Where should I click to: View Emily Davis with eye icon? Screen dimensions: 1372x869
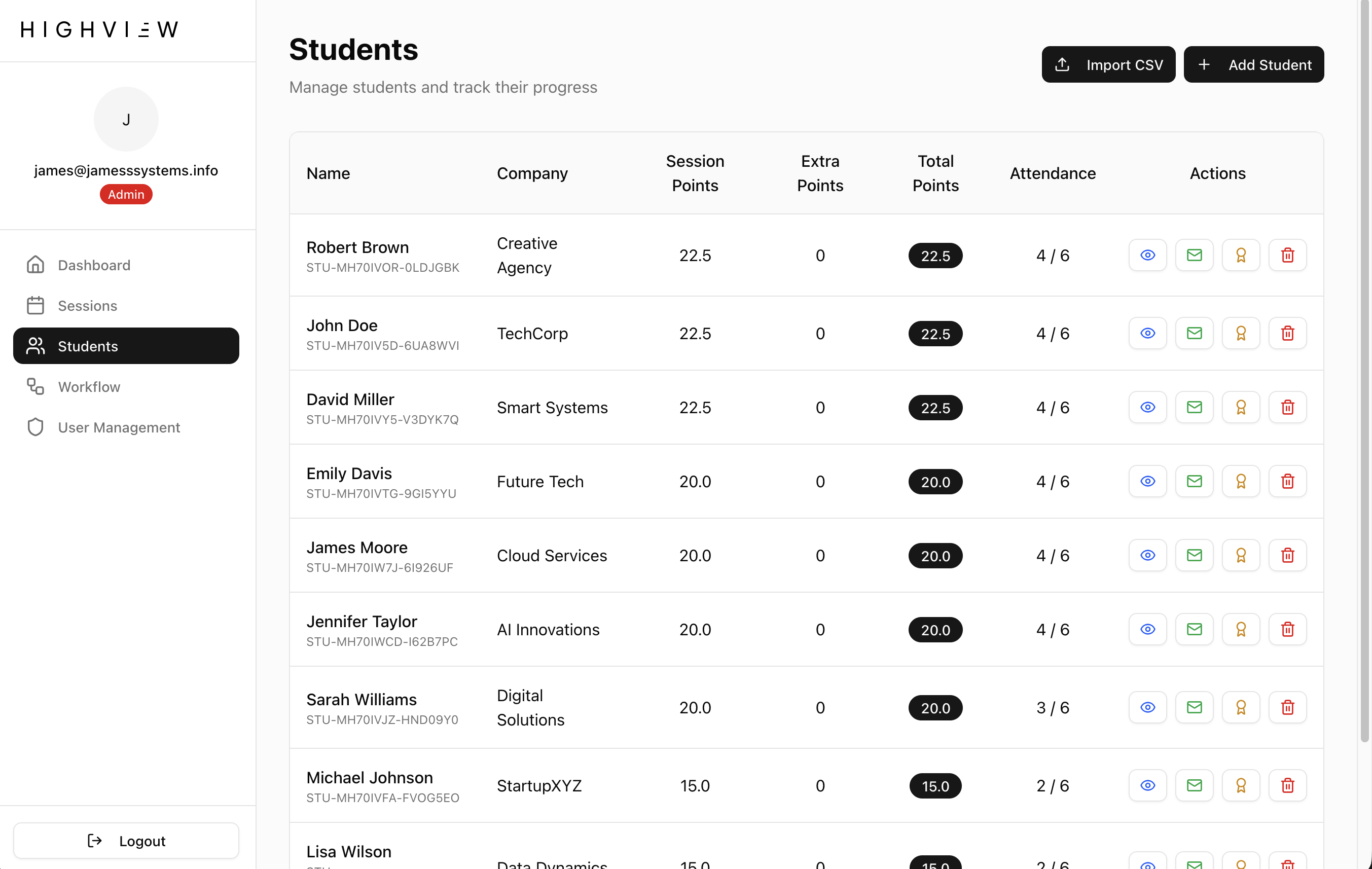click(1147, 482)
